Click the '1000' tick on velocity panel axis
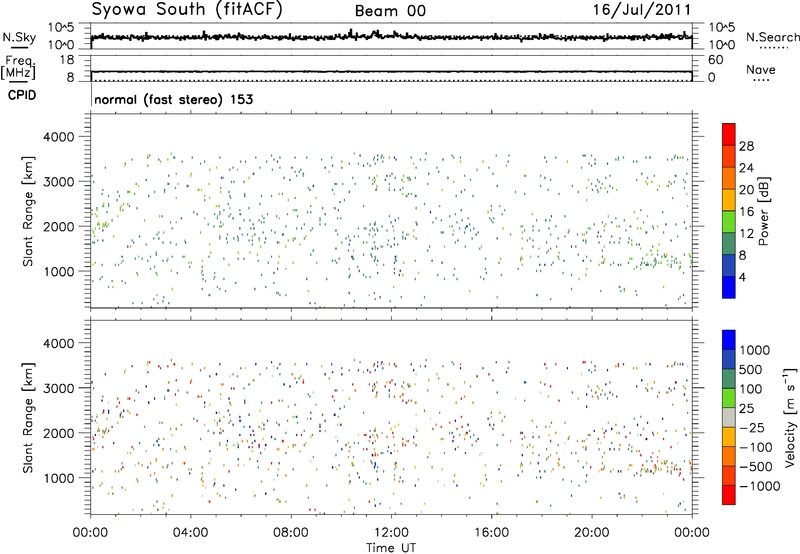 coord(58,478)
